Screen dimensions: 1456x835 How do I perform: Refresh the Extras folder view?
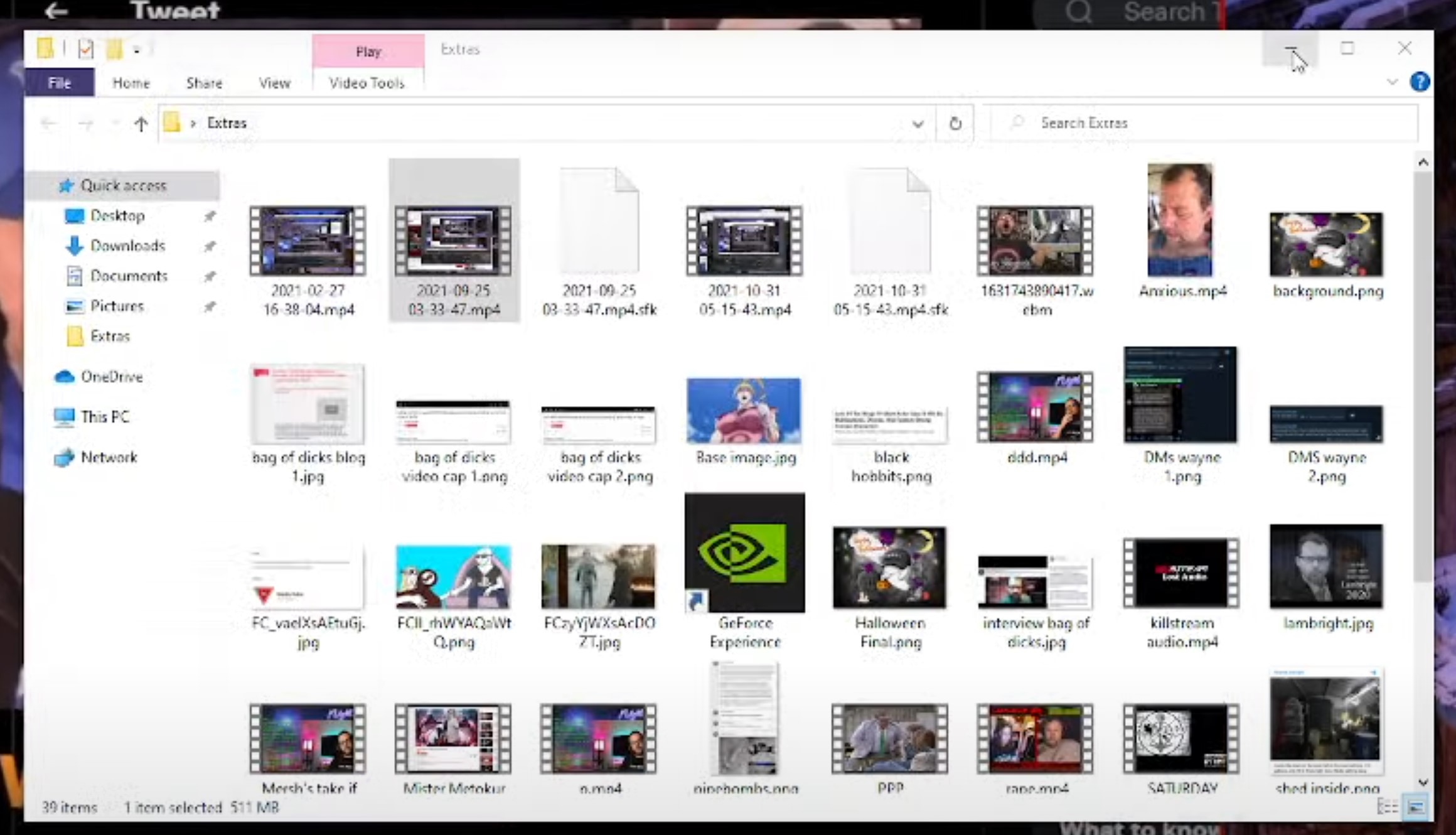(955, 123)
